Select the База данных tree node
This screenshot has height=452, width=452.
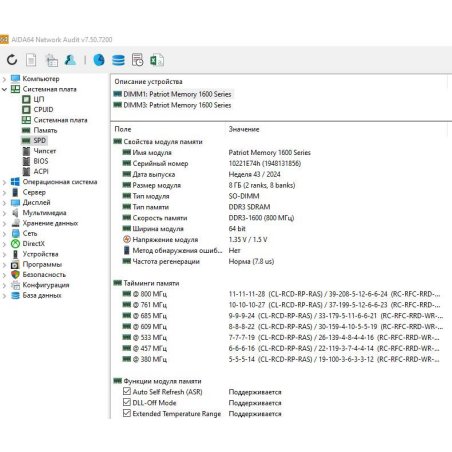[x=42, y=295]
